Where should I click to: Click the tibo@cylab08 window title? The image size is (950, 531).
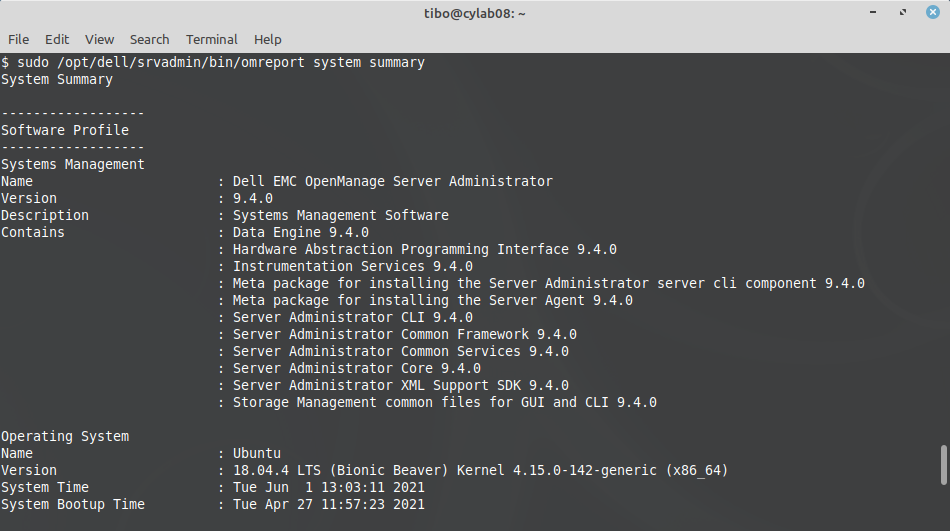474,13
